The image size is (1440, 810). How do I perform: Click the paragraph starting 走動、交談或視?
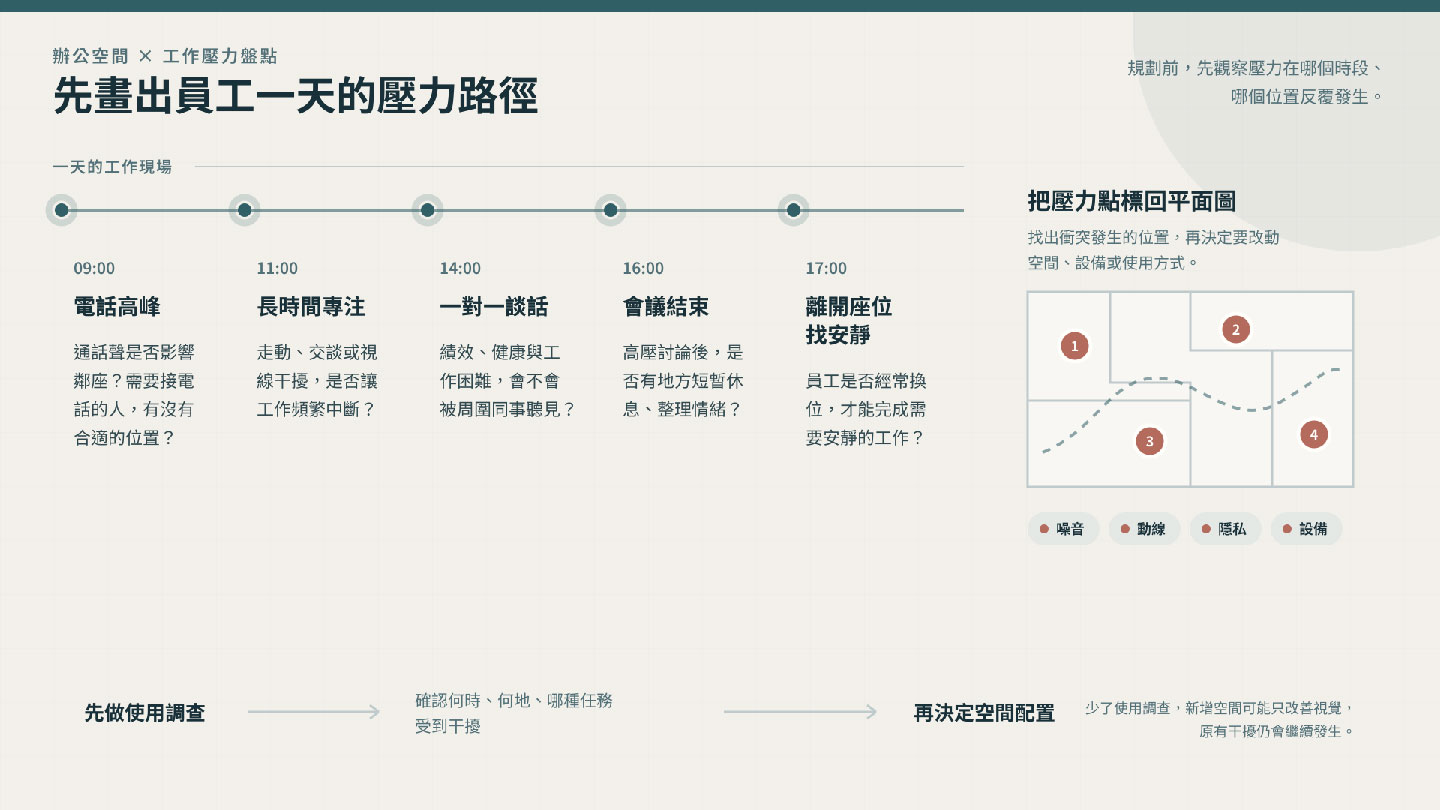click(317, 381)
